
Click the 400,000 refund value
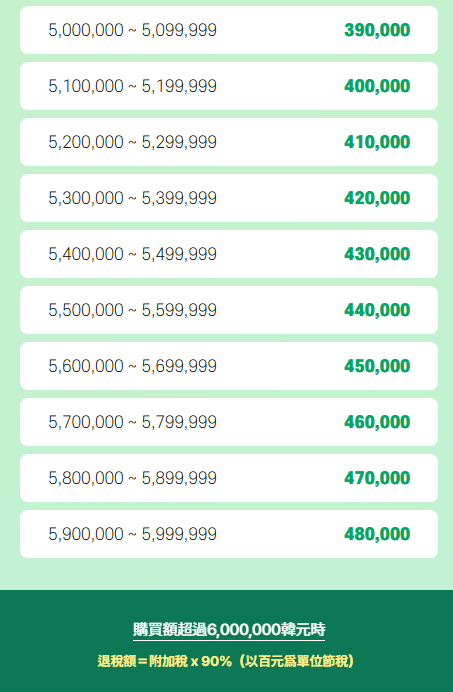click(377, 86)
